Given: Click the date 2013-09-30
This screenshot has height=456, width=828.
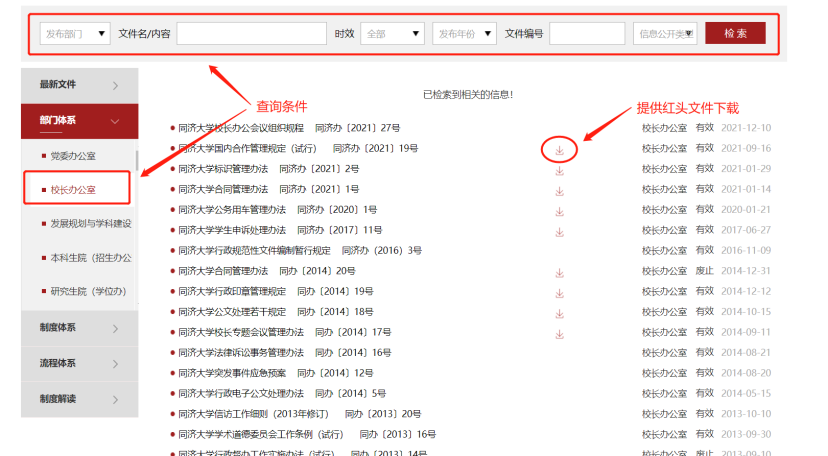Looking at the screenshot, I should [x=746, y=434].
